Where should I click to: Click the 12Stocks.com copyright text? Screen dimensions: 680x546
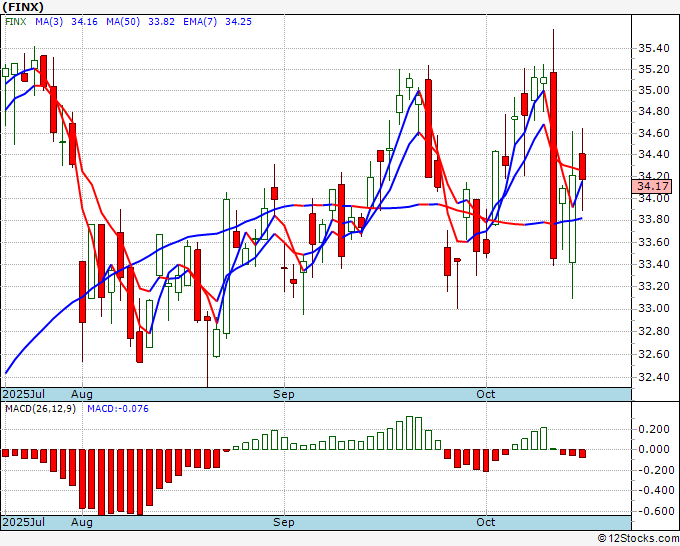pyautogui.click(x=638, y=539)
